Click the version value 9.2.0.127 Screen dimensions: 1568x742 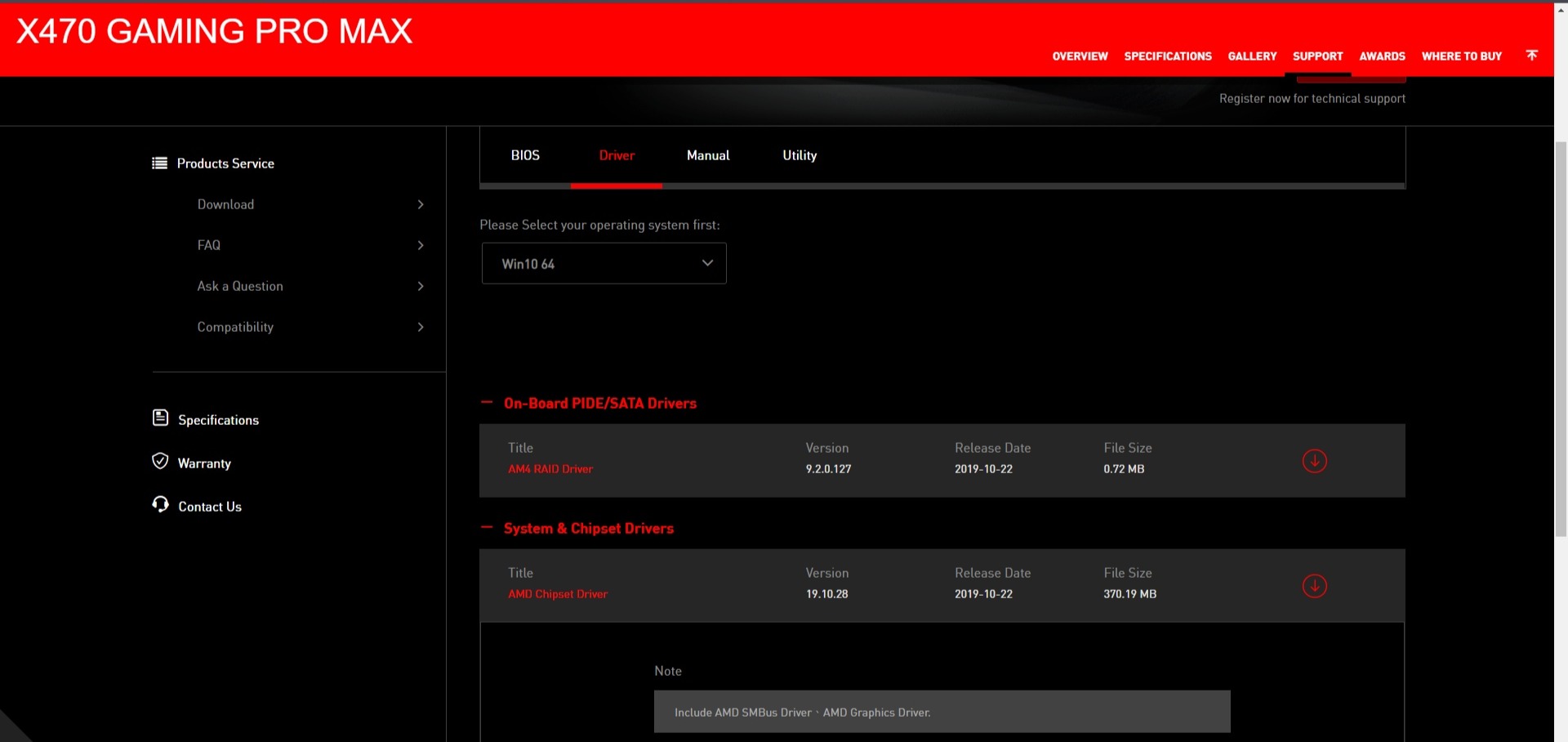pyautogui.click(x=828, y=469)
